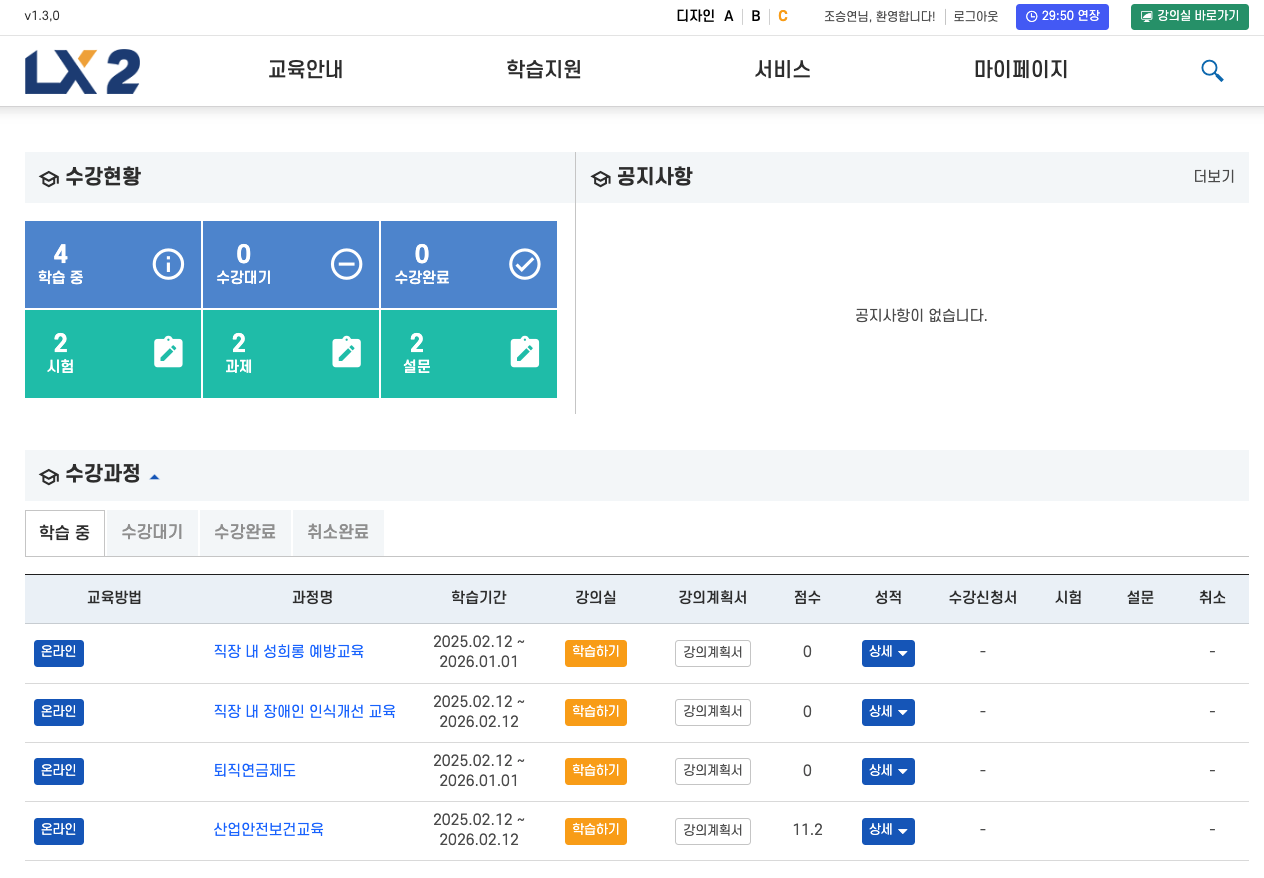Open the 설문 clipboard icon tile
1264x878 pixels.
point(524,352)
